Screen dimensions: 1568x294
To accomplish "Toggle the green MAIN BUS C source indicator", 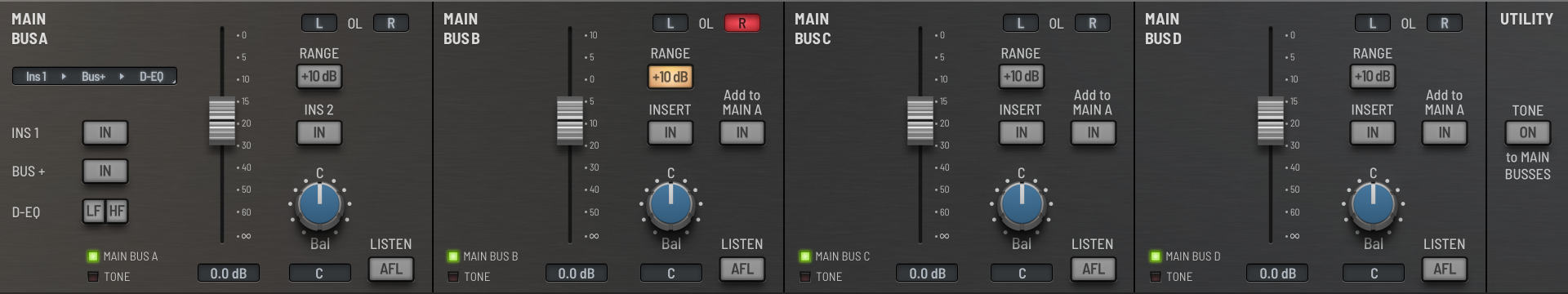I will tap(805, 256).
